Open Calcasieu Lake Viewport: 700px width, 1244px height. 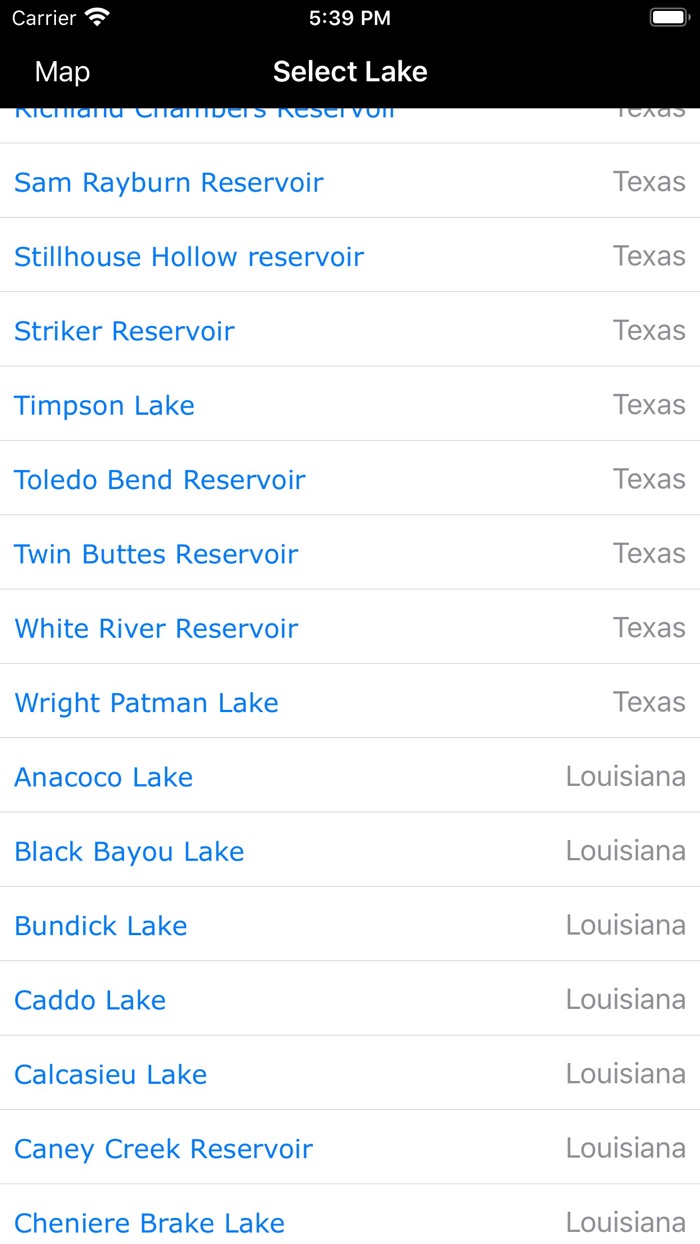click(111, 1074)
